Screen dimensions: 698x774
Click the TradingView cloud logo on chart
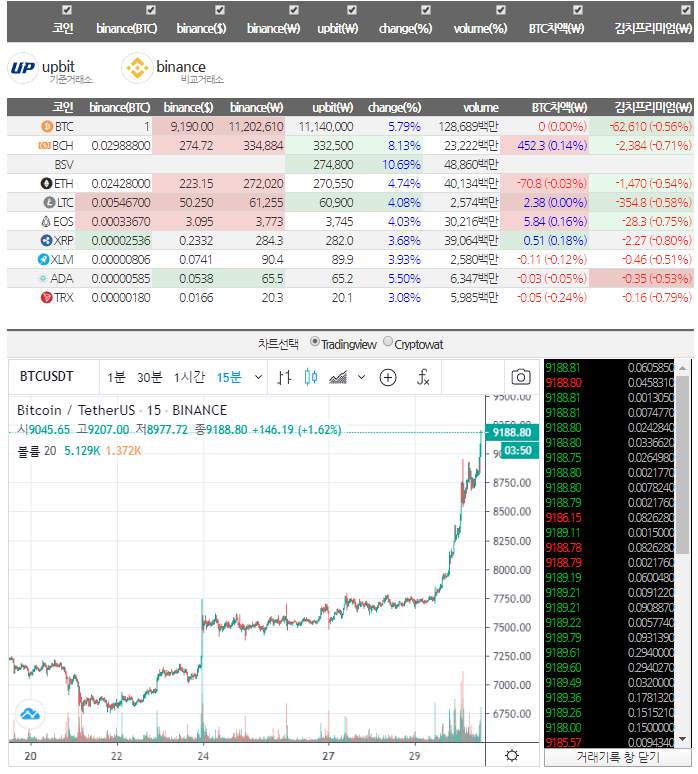tap(30, 714)
